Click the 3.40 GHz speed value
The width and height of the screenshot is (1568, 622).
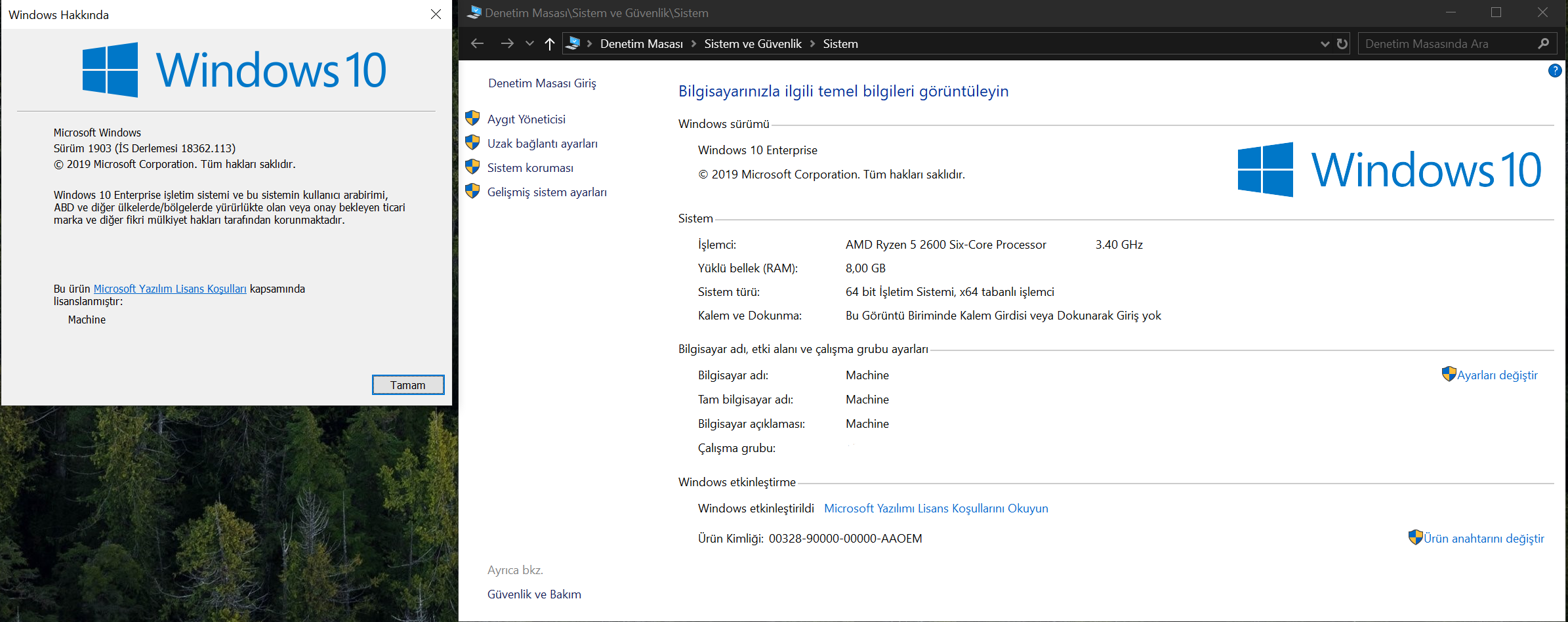coord(1119,245)
